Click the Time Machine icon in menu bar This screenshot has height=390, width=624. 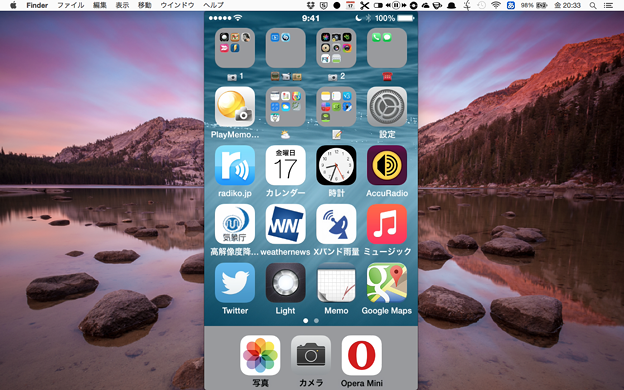click(x=481, y=5)
